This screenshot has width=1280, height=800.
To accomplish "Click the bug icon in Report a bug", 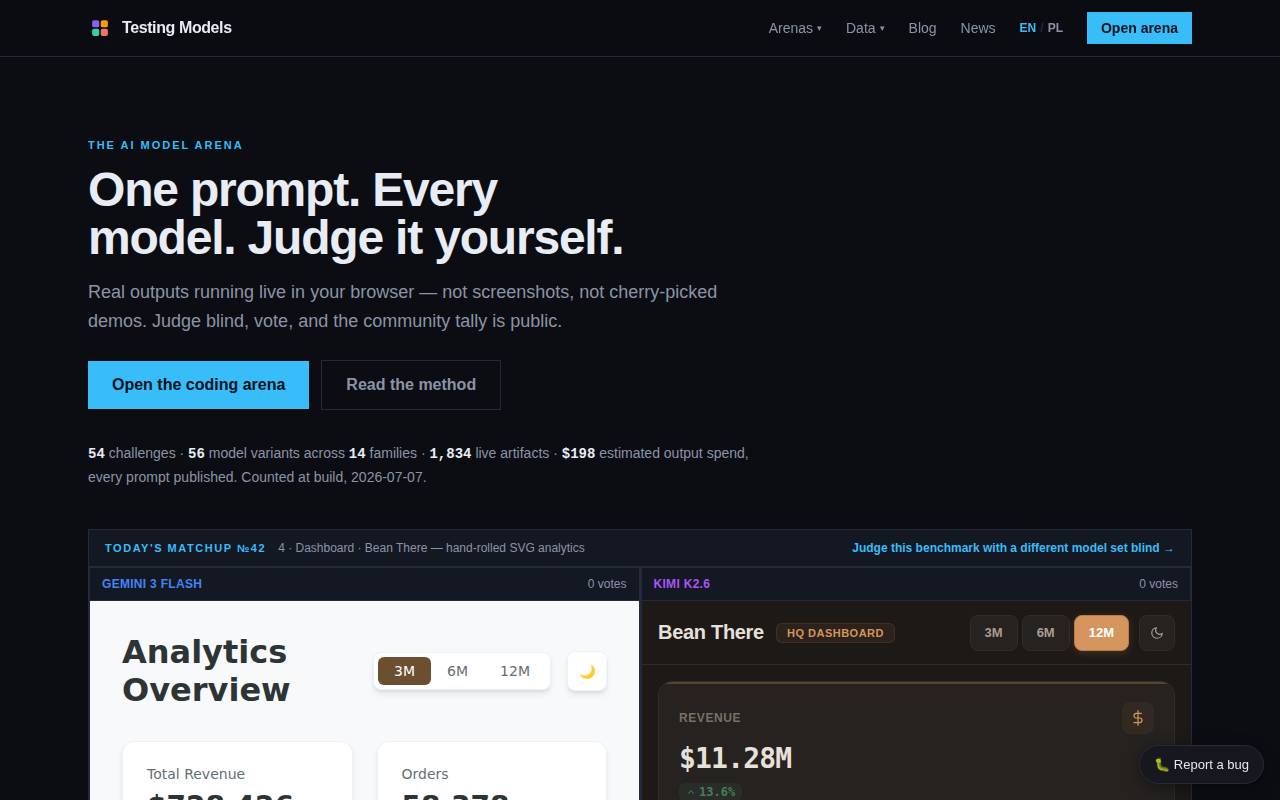I will pyautogui.click(x=1162, y=765).
